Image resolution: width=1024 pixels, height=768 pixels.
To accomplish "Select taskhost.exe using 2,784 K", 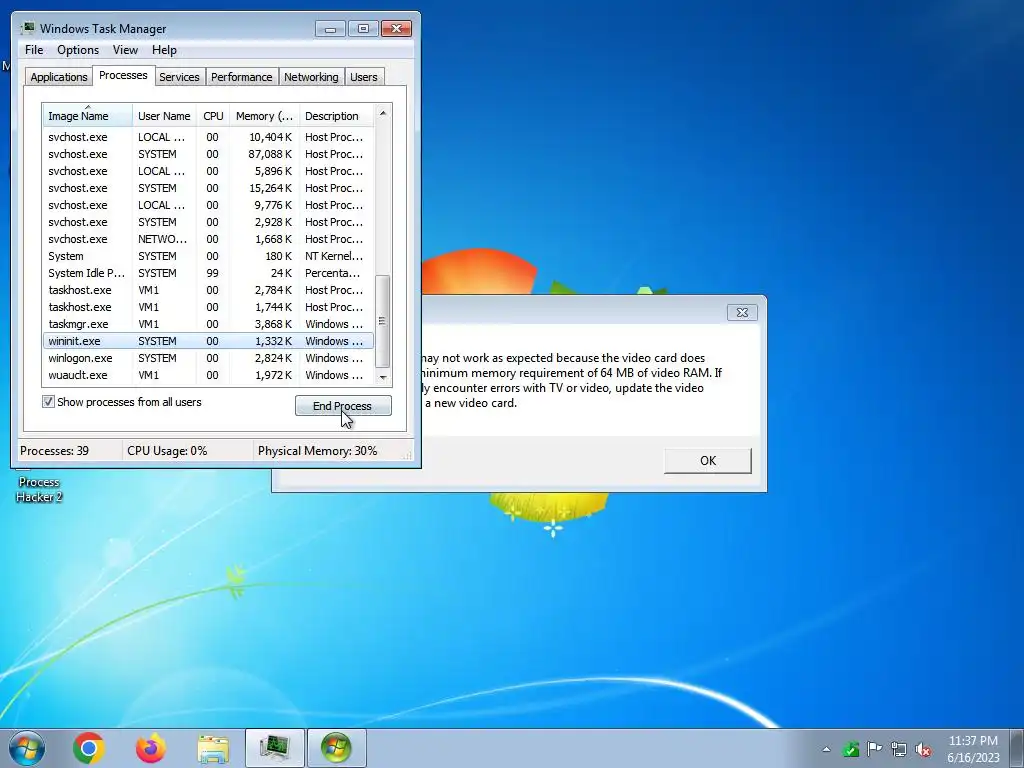I will click(x=208, y=290).
